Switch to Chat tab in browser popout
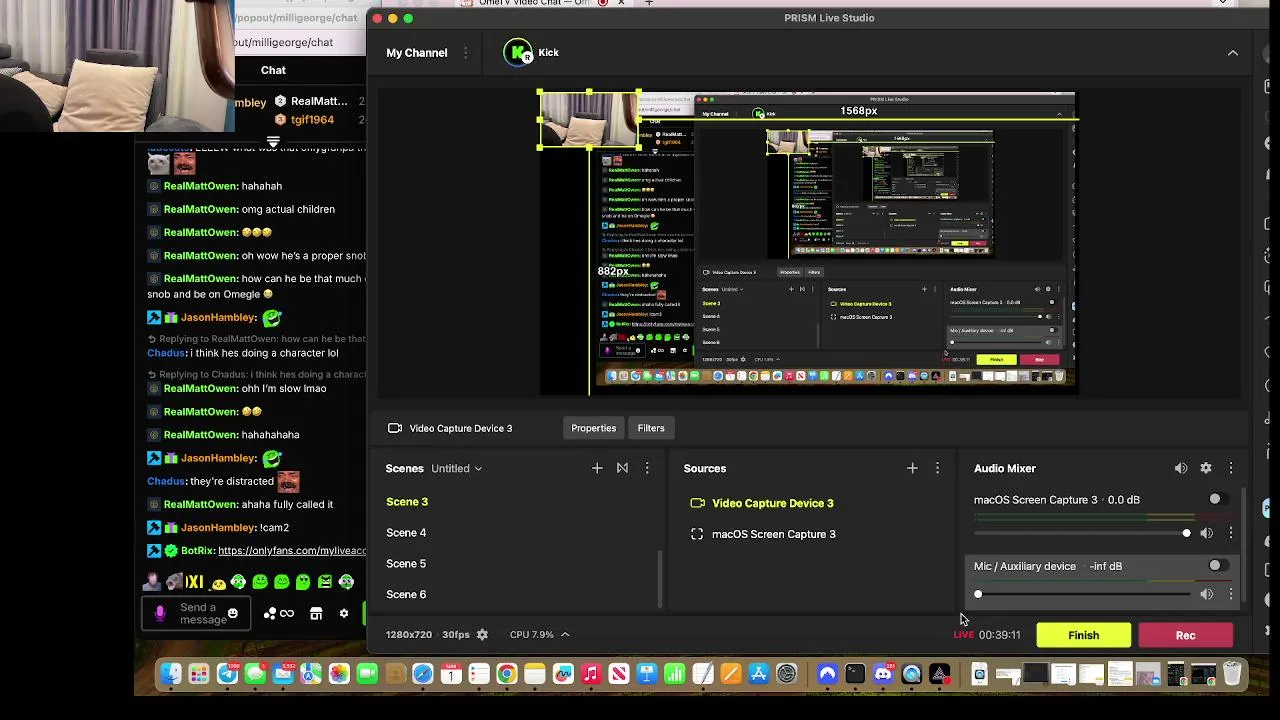The width and height of the screenshot is (1280, 720). (273, 70)
